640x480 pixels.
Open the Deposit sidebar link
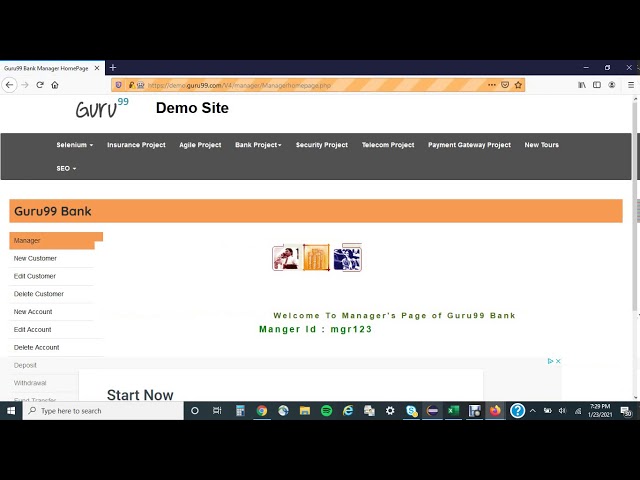click(25, 365)
